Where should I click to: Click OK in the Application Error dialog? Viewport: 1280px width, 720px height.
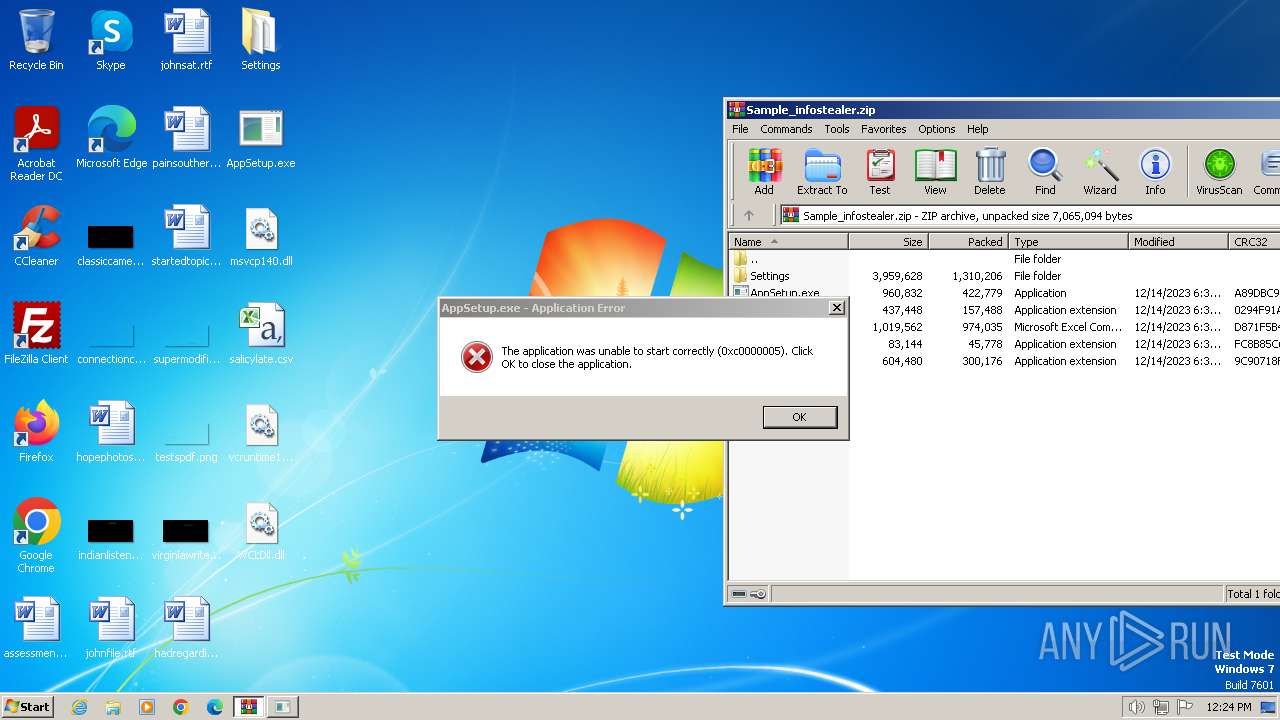pyautogui.click(x=799, y=417)
